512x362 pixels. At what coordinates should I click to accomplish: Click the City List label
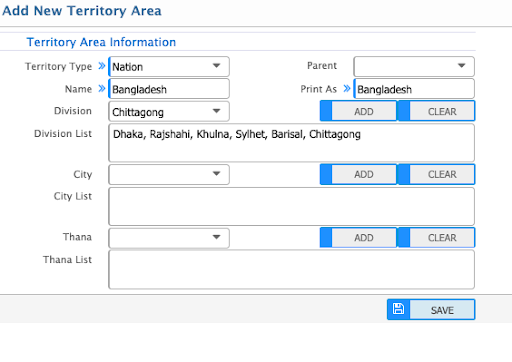pos(73,196)
